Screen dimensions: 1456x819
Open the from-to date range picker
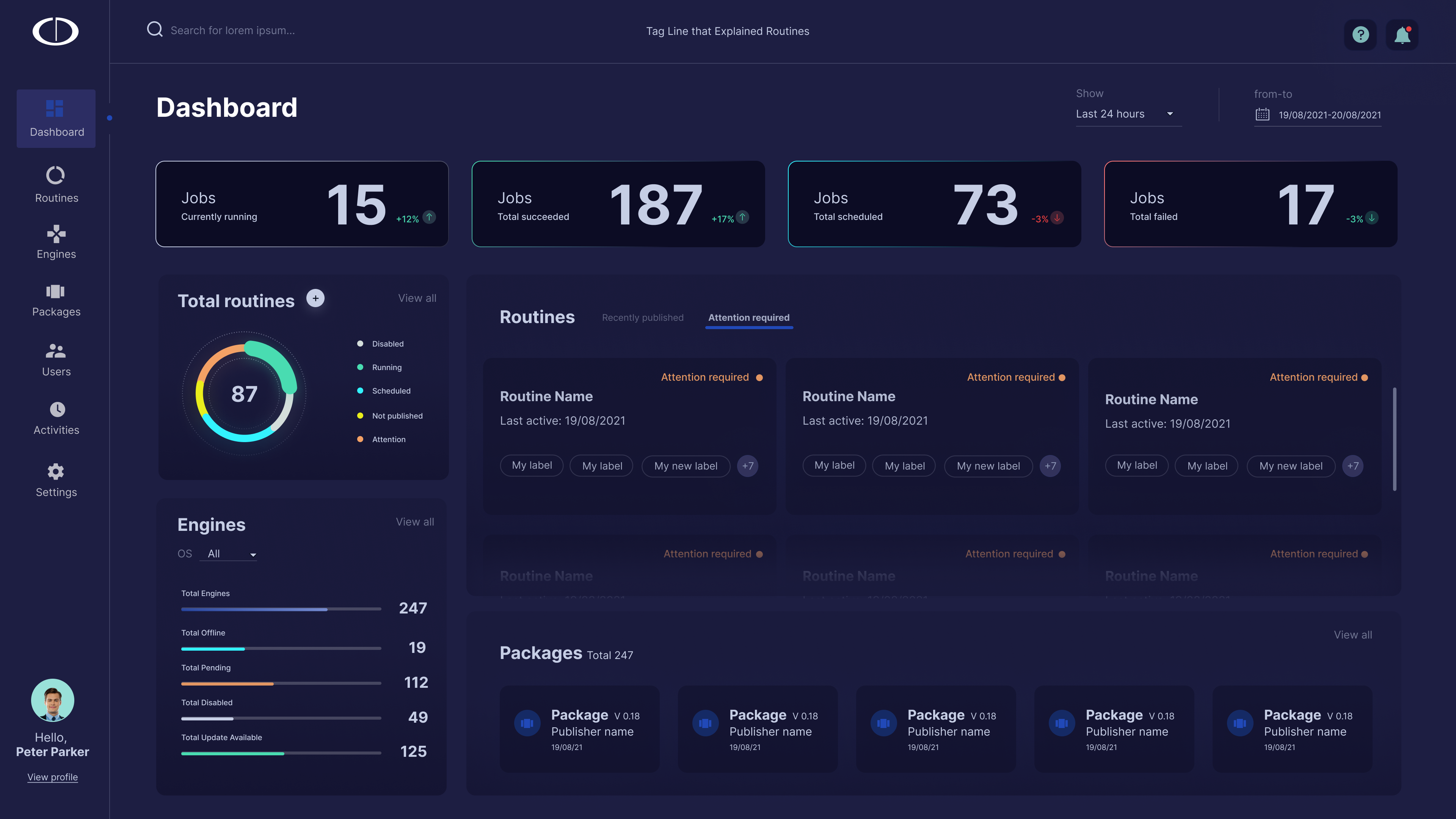1318,115
